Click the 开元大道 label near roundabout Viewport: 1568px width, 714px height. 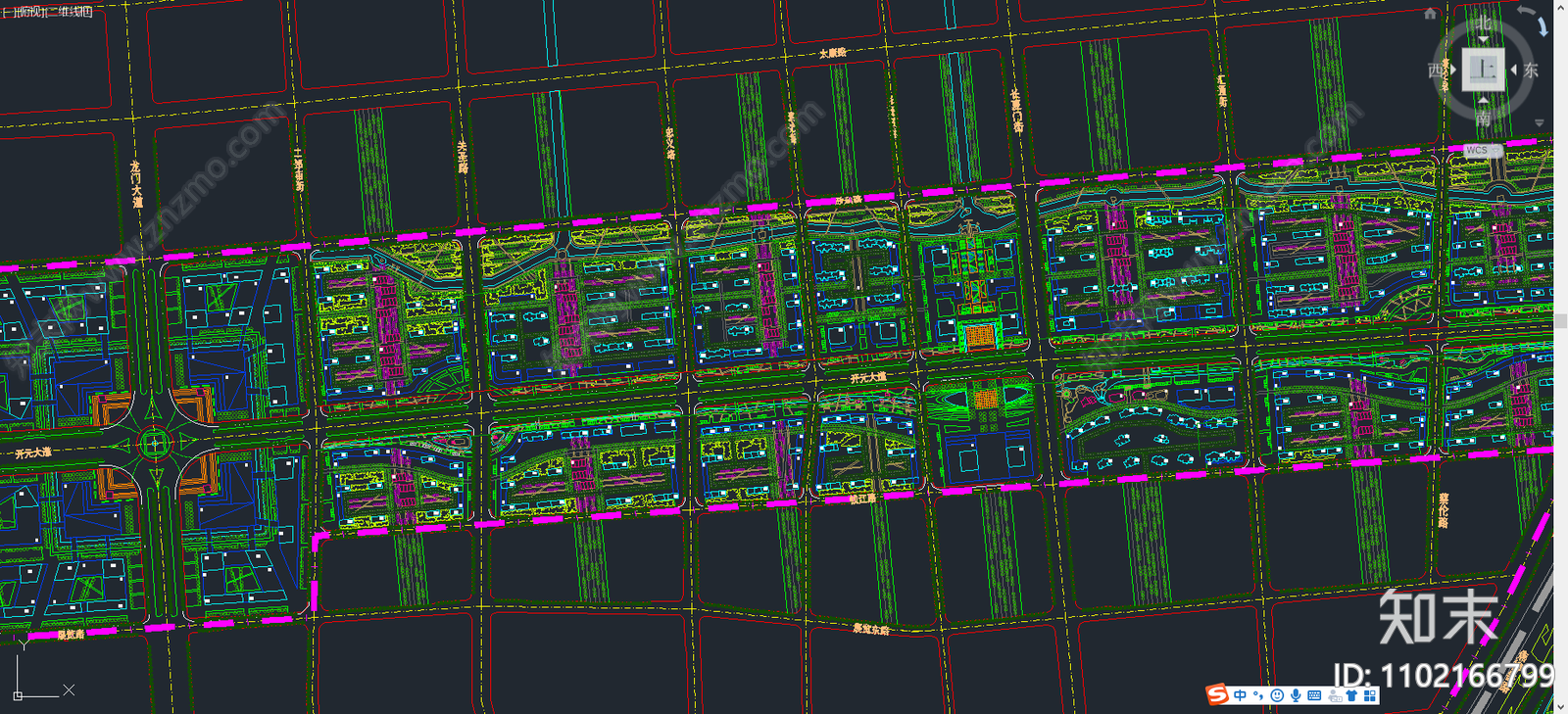tap(33, 453)
